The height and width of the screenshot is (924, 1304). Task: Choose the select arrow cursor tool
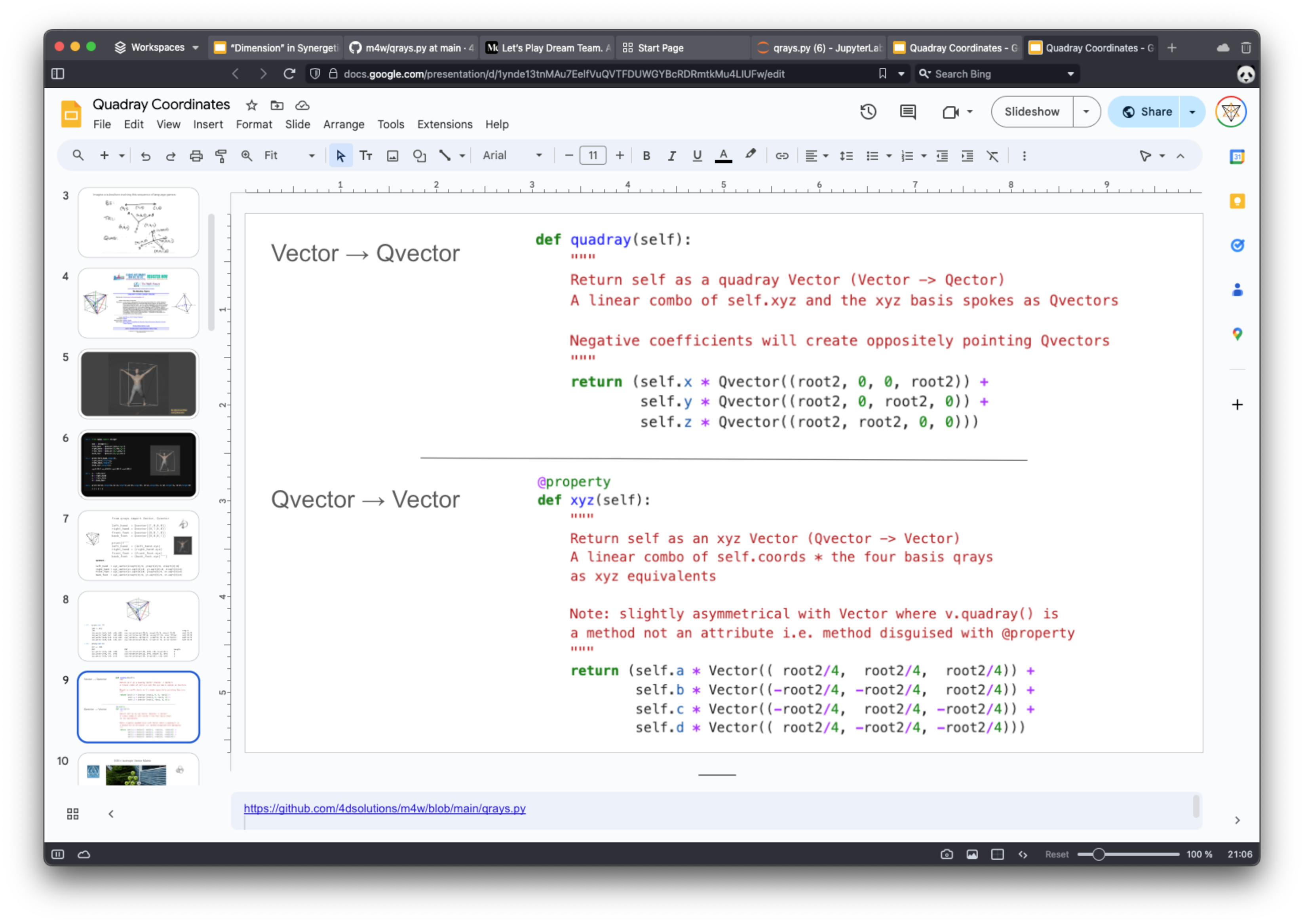pyautogui.click(x=340, y=155)
